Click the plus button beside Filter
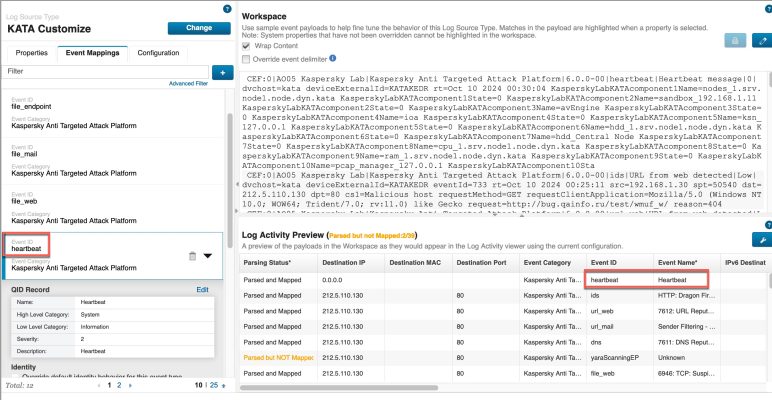772x400 pixels. point(223,72)
